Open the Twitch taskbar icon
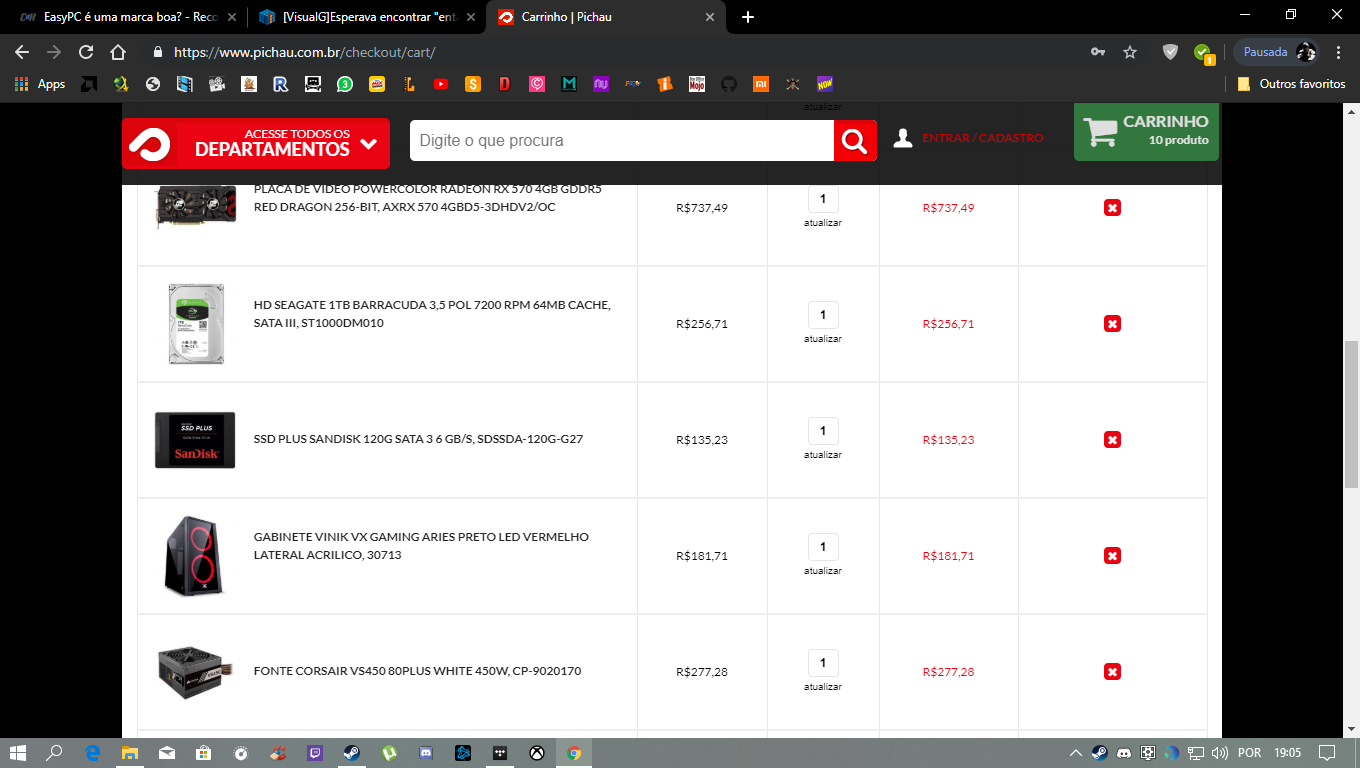This screenshot has height=768, width=1360. [x=315, y=753]
